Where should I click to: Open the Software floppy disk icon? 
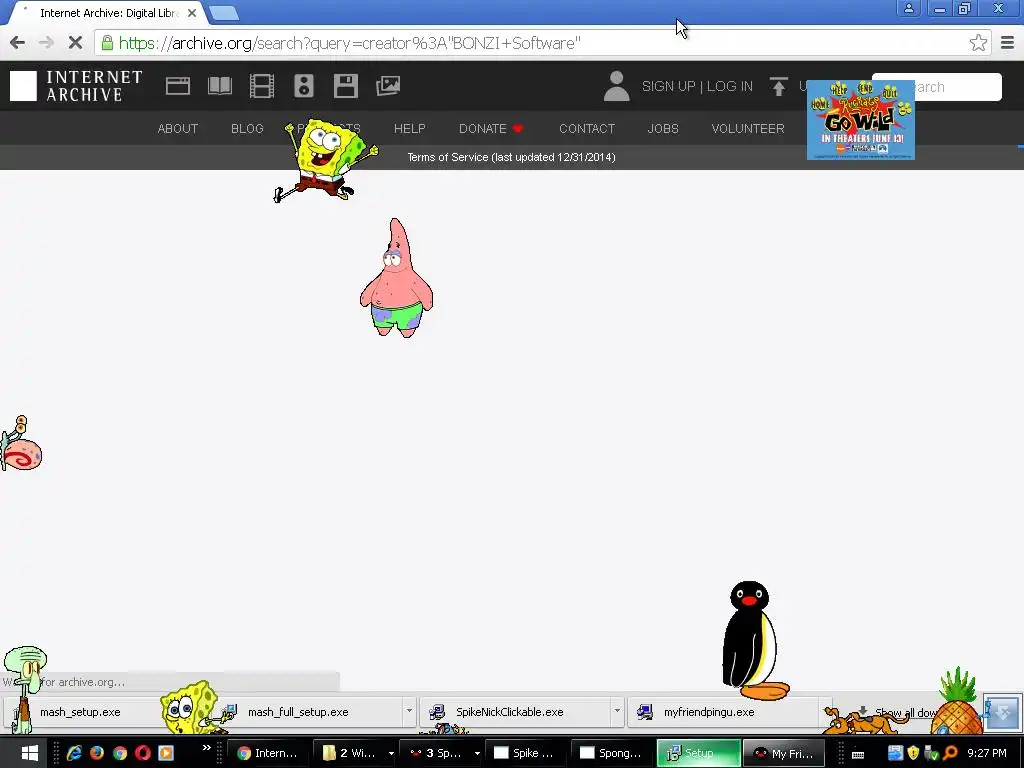coord(345,86)
